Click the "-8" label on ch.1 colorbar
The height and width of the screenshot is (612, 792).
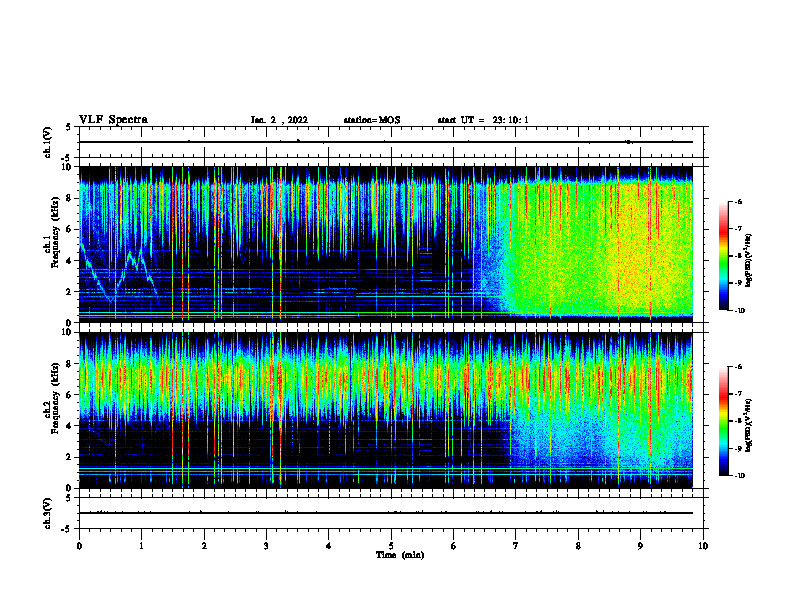(x=738, y=256)
